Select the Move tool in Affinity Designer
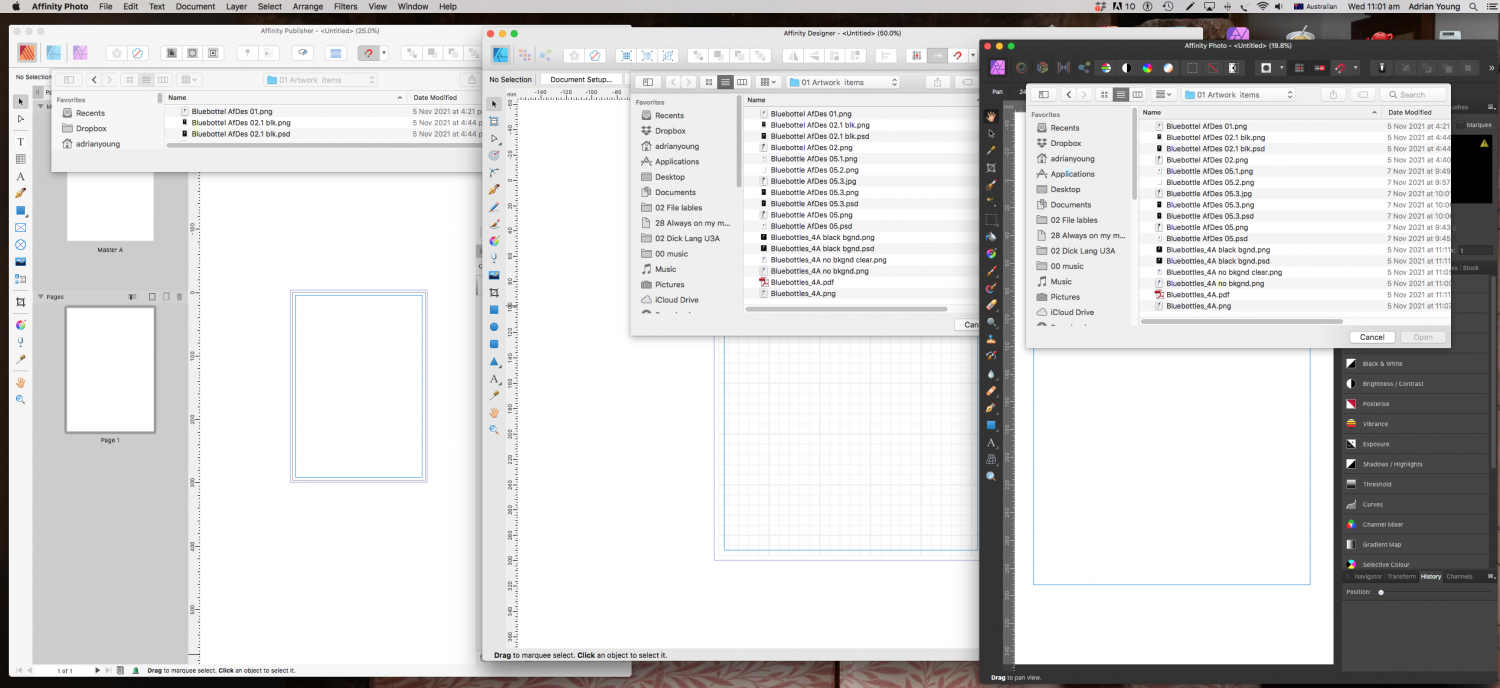Viewport: 1500px width, 688px height. point(495,103)
